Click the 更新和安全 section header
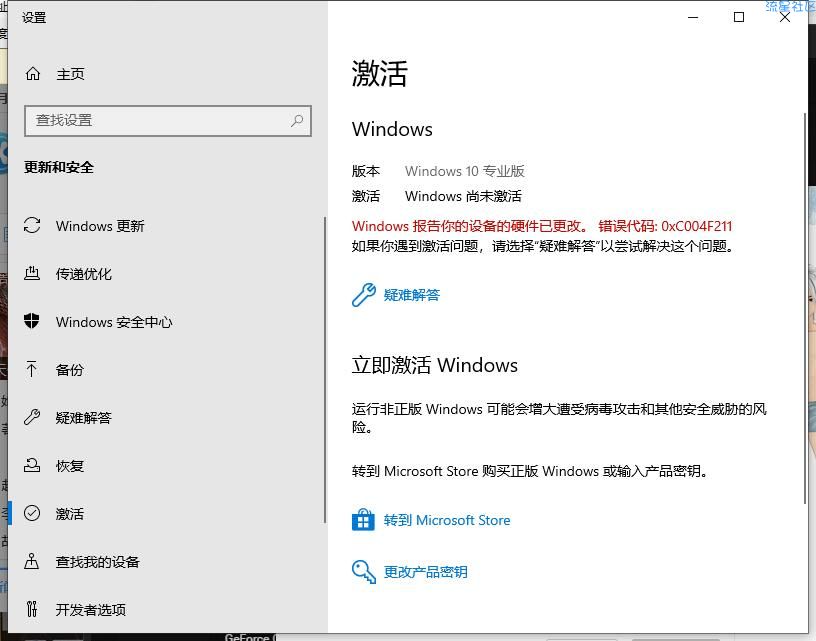The image size is (816, 641). 59,167
